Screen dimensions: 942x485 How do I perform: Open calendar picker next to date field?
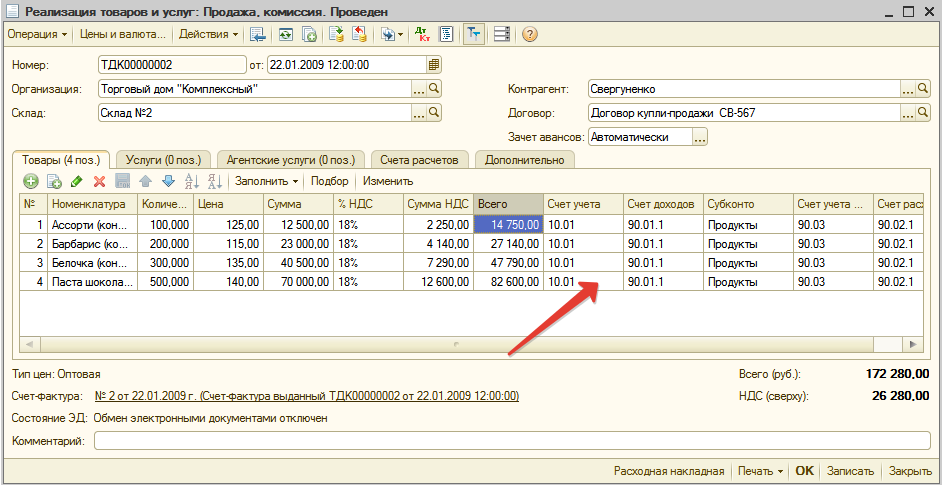(x=434, y=65)
